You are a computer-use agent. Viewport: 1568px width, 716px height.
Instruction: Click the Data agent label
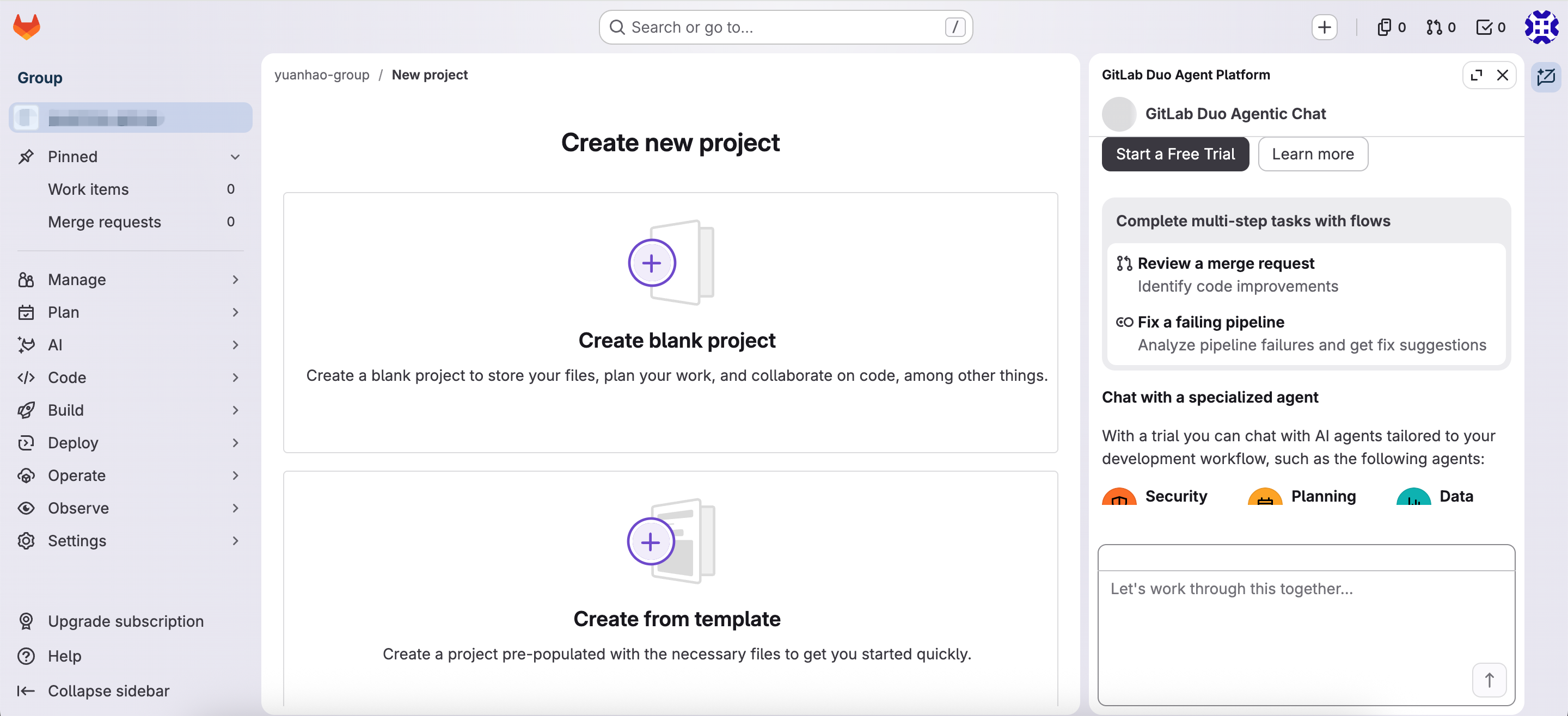pos(1456,496)
